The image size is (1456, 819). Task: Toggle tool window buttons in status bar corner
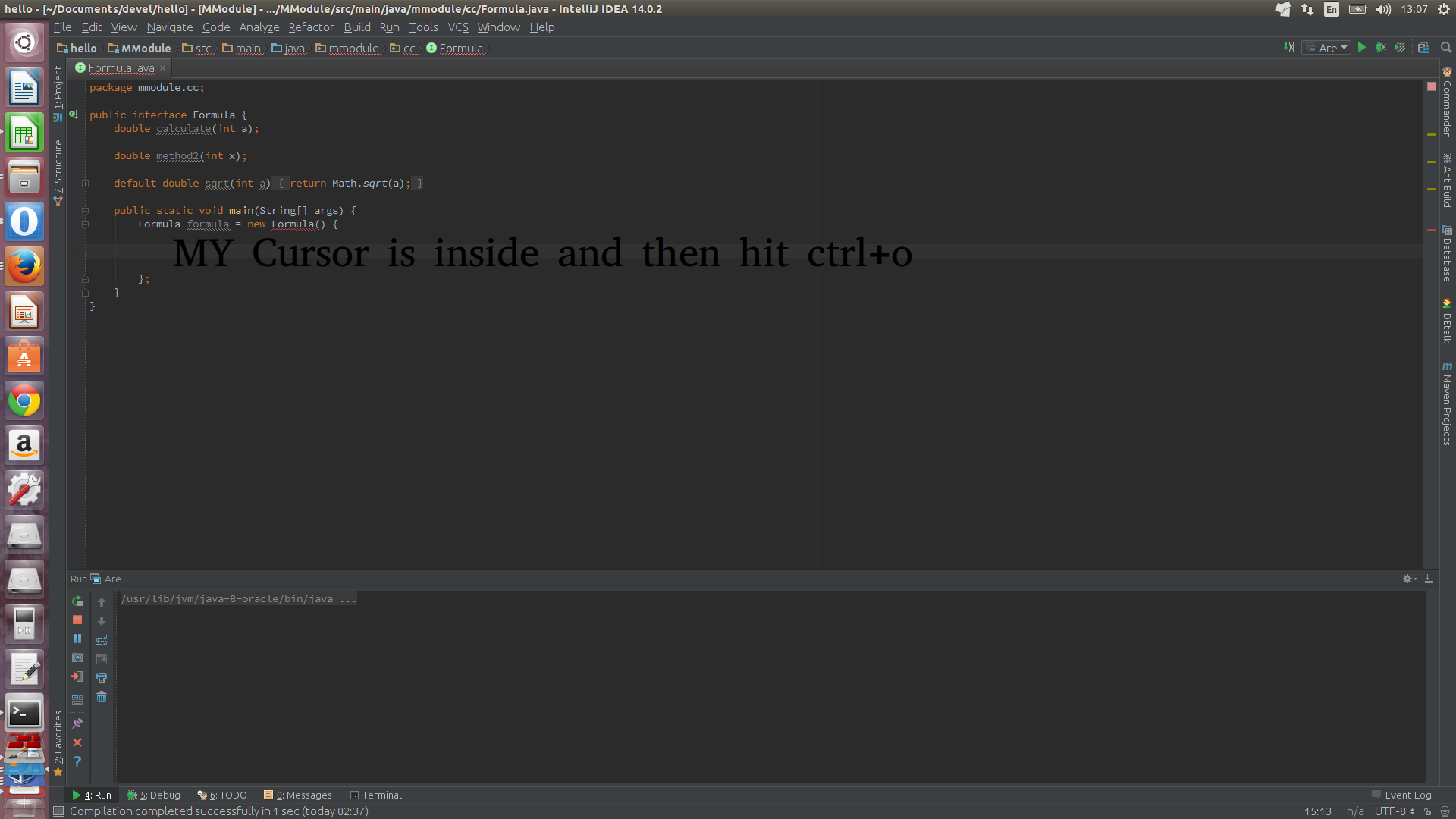58,811
